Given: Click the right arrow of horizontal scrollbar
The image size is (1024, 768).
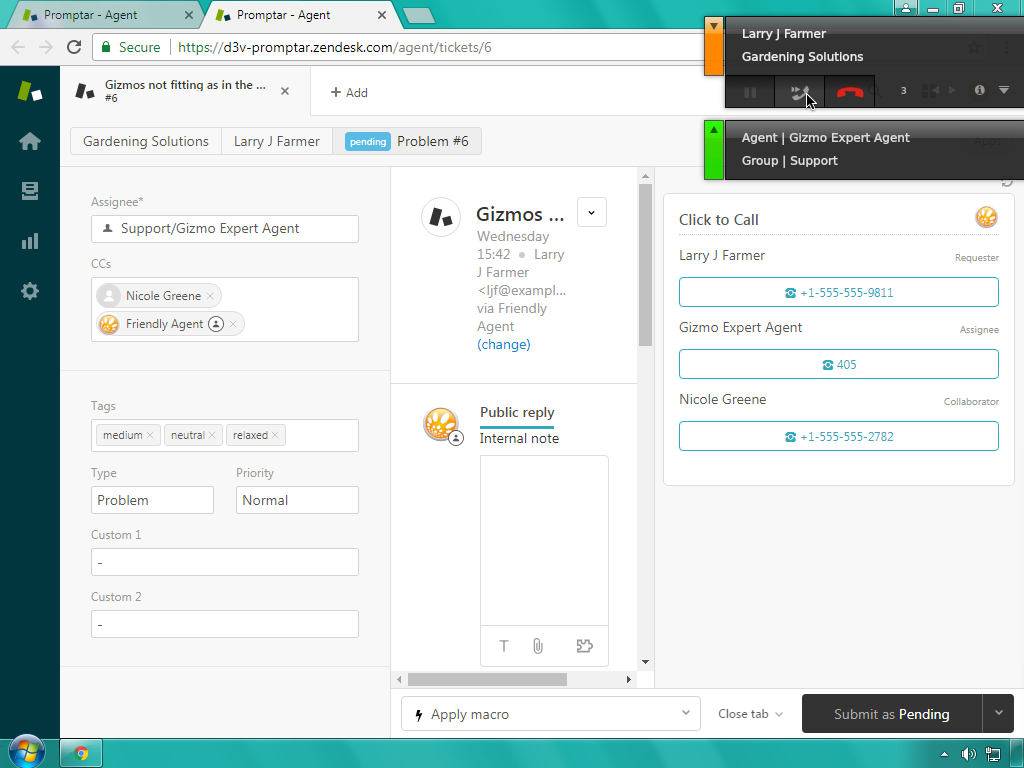Looking at the screenshot, I should coord(628,679).
